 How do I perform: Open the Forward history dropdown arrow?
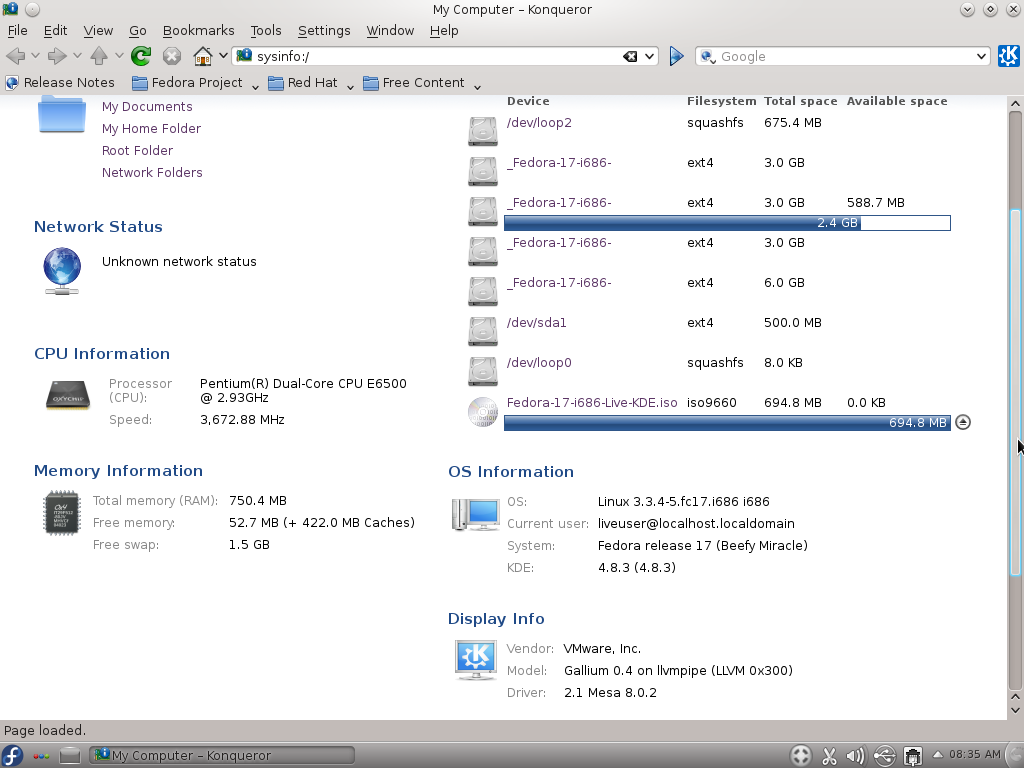pyautogui.click(x=77, y=56)
